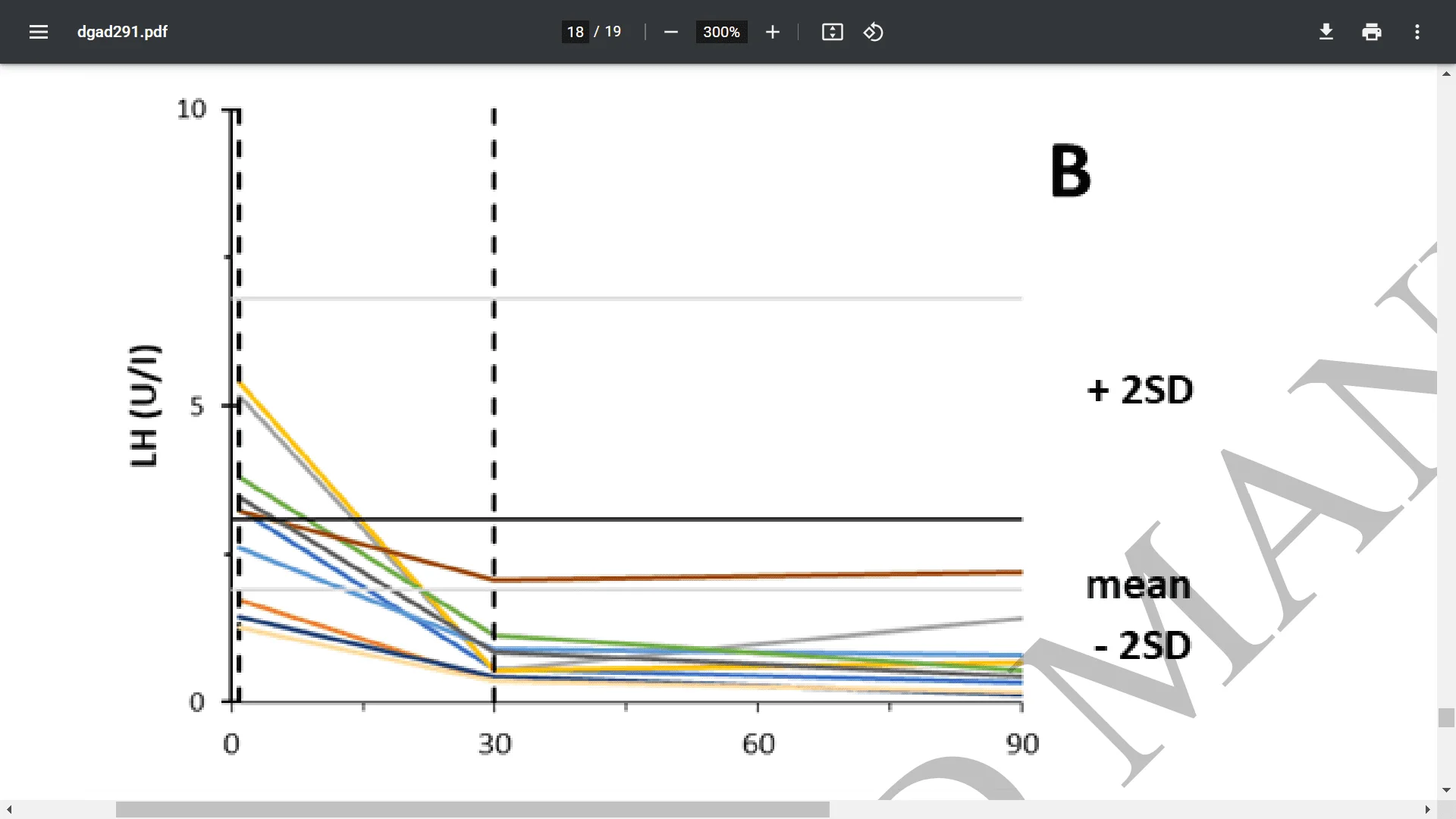This screenshot has height=819, width=1456.
Task: Click the x-axis value 60
Action: (758, 744)
